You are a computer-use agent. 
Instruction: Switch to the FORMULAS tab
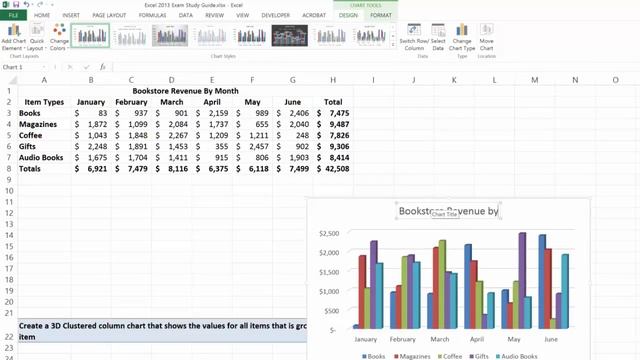point(153,15)
